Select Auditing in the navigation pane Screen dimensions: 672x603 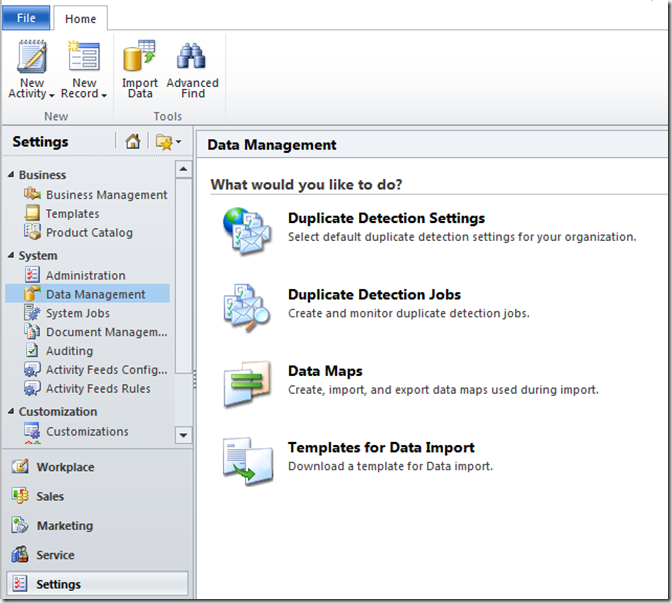pos(69,351)
